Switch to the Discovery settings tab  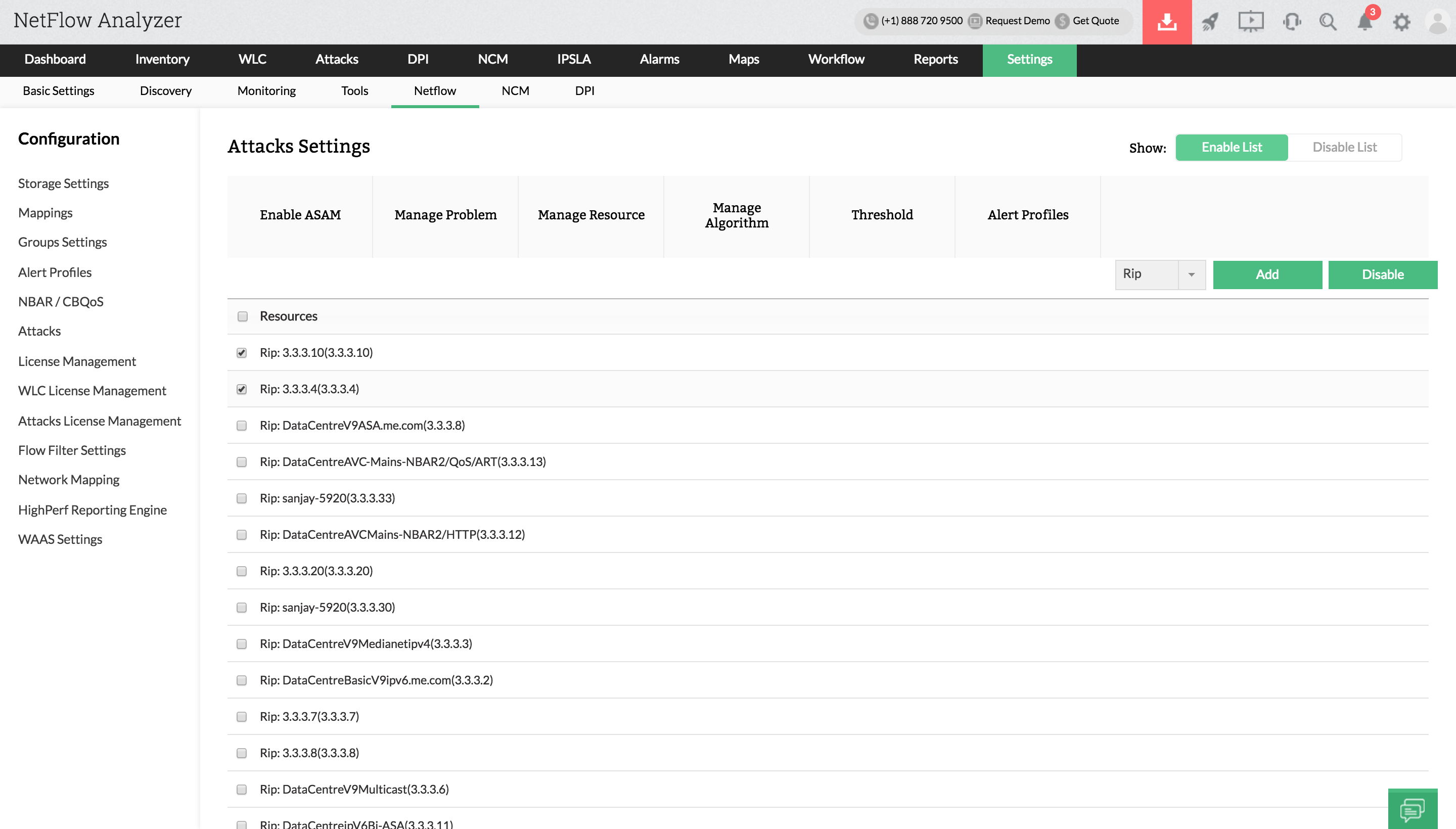tap(166, 91)
